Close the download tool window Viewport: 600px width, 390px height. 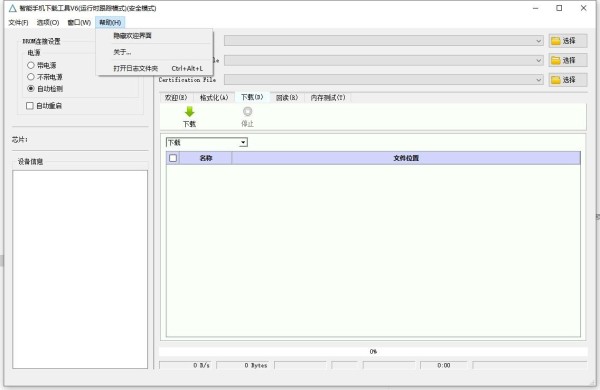coord(583,8)
